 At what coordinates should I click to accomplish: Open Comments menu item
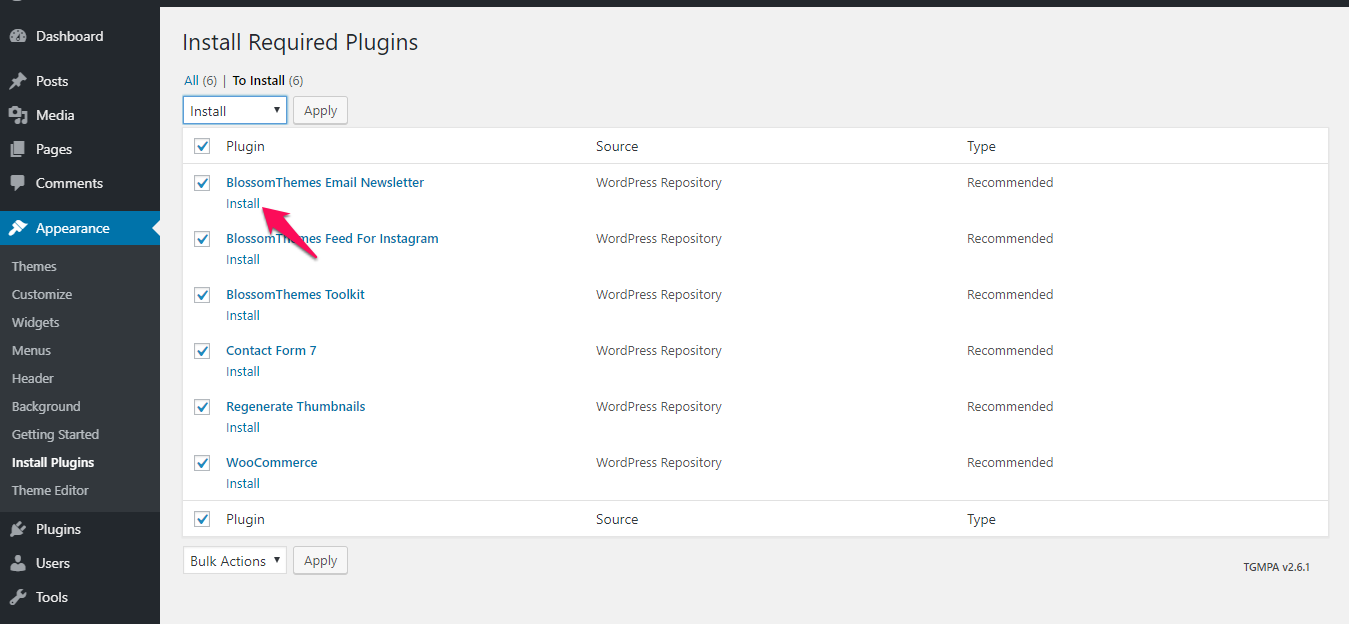coord(80,183)
